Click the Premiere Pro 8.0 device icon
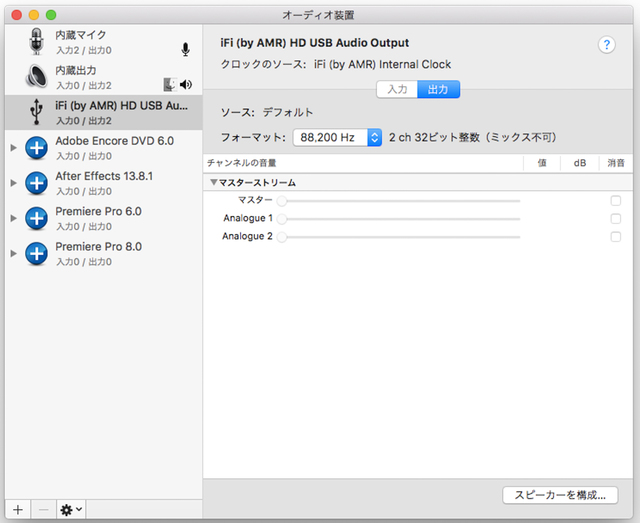Image resolution: width=640 pixels, height=523 pixels. point(37,253)
